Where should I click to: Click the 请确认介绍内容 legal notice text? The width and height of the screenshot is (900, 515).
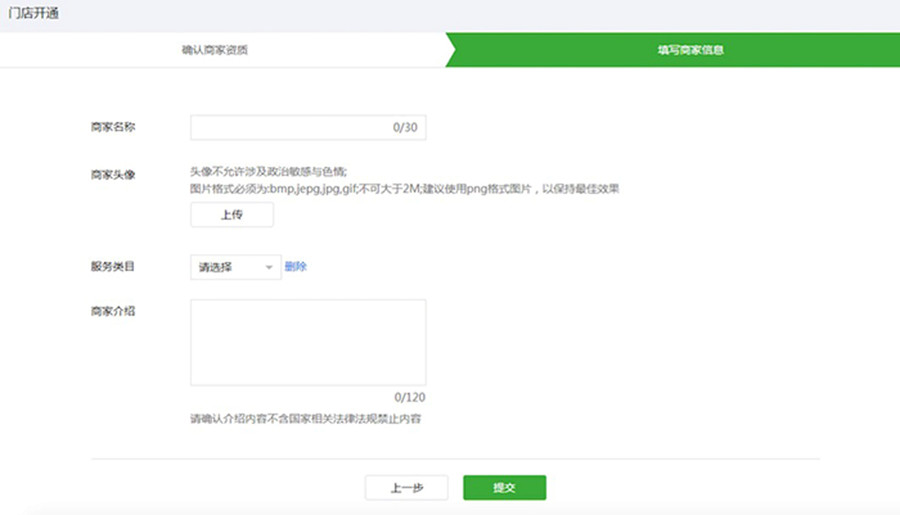pyautogui.click(x=305, y=418)
